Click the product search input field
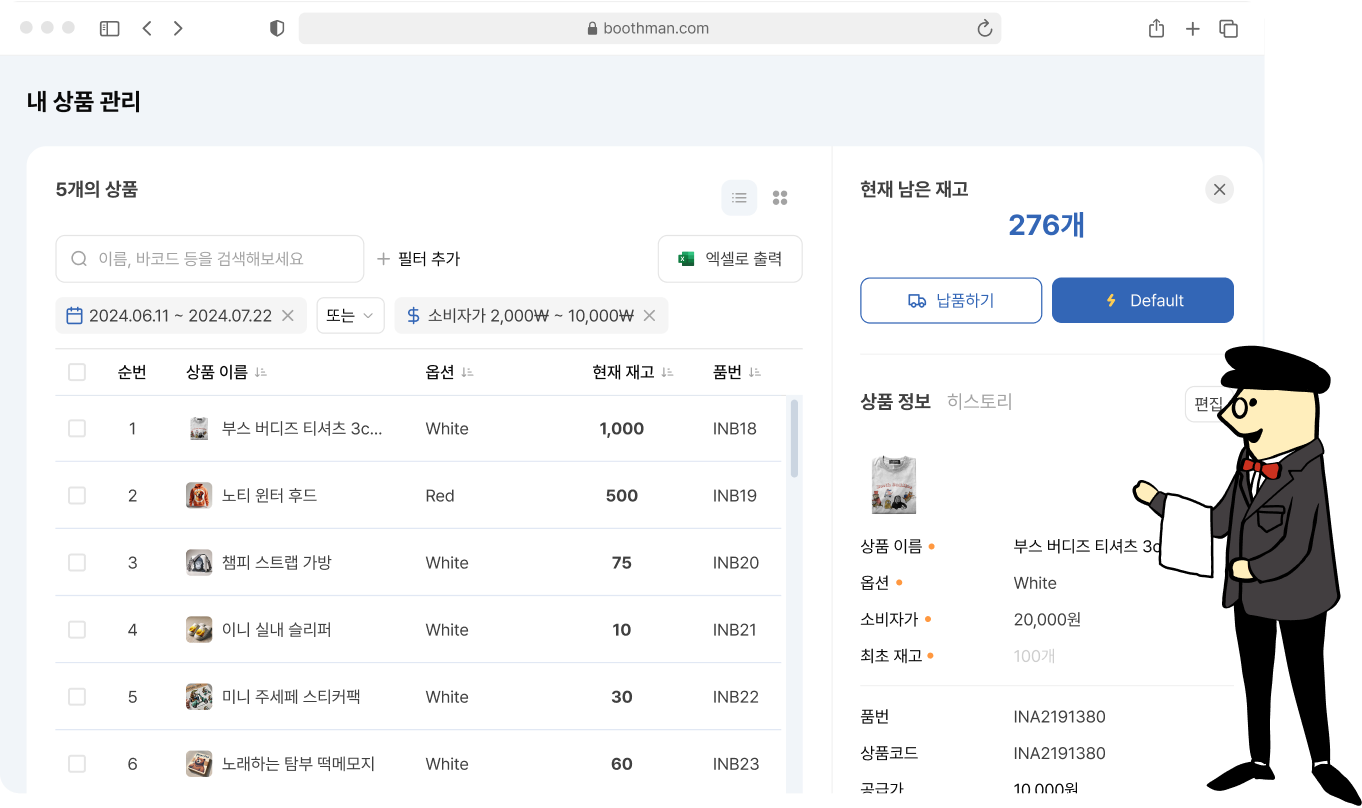 210,259
